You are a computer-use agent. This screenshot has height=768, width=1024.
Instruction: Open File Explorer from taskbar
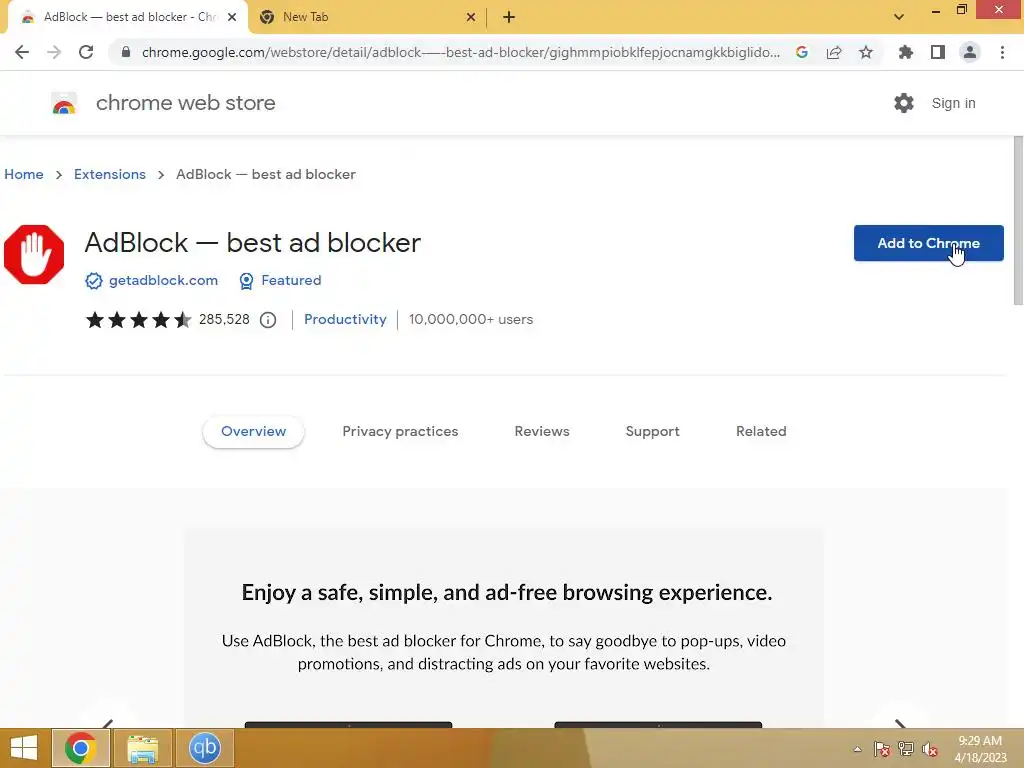(143, 748)
